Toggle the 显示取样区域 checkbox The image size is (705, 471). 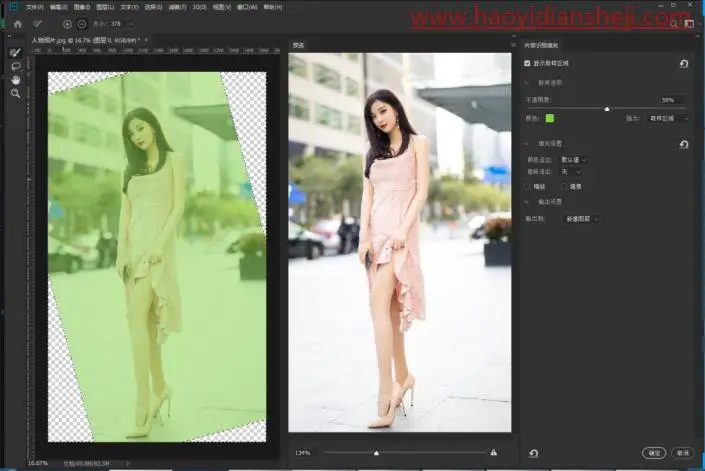pyautogui.click(x=527, y=63)
